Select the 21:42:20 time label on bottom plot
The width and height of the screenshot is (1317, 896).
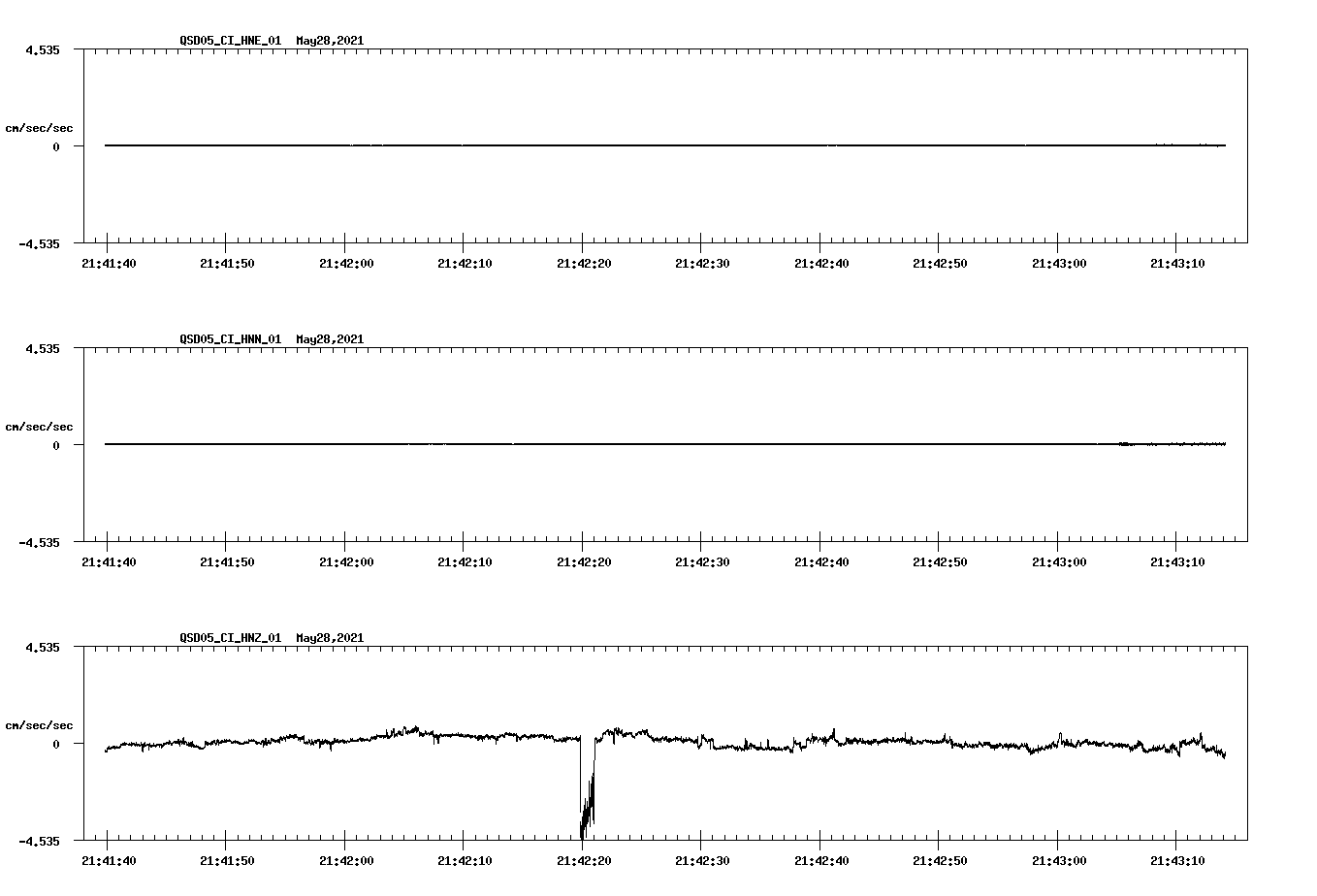(x=584, y=858)
